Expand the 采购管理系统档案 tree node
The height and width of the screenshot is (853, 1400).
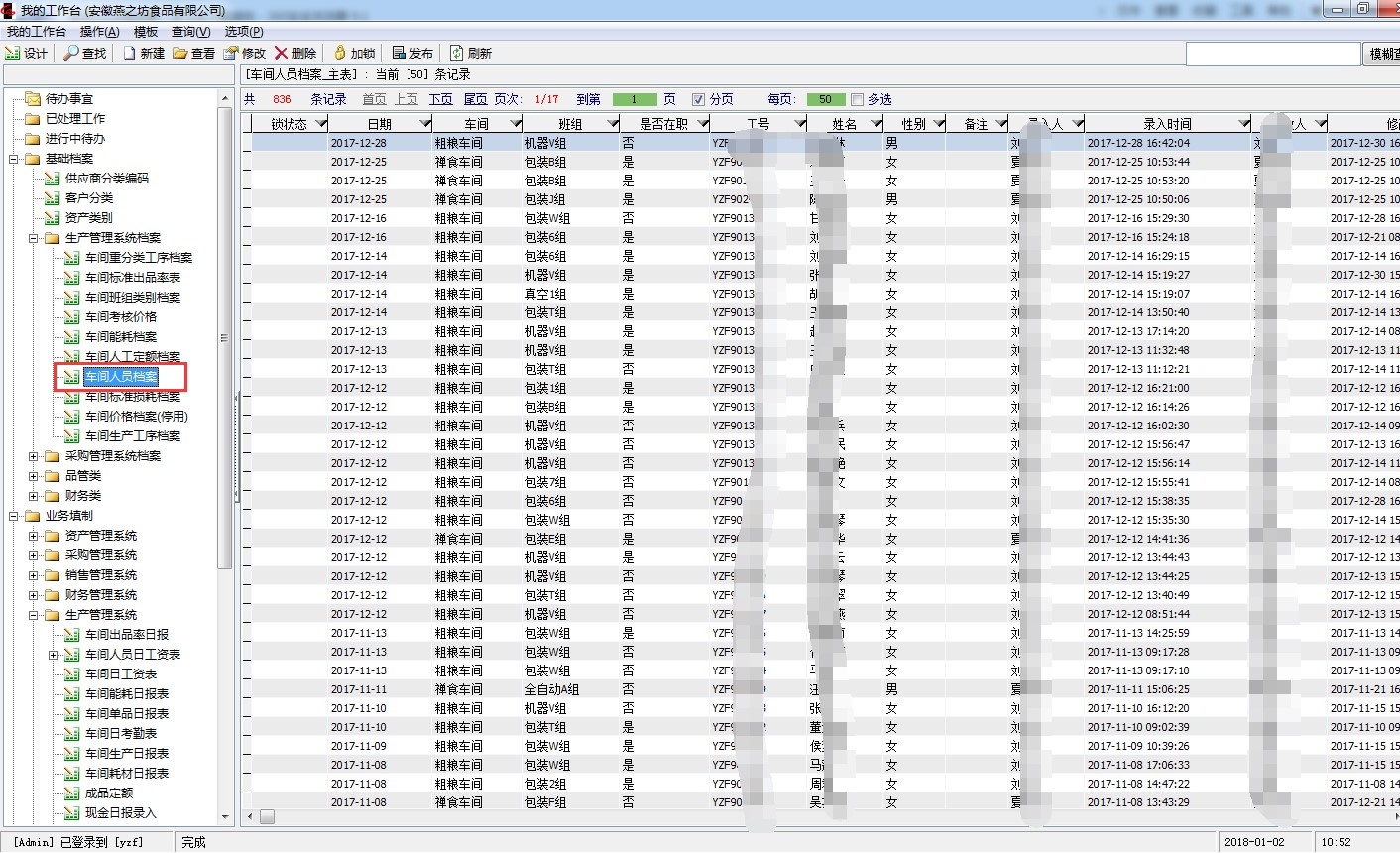tap(34, 456)
